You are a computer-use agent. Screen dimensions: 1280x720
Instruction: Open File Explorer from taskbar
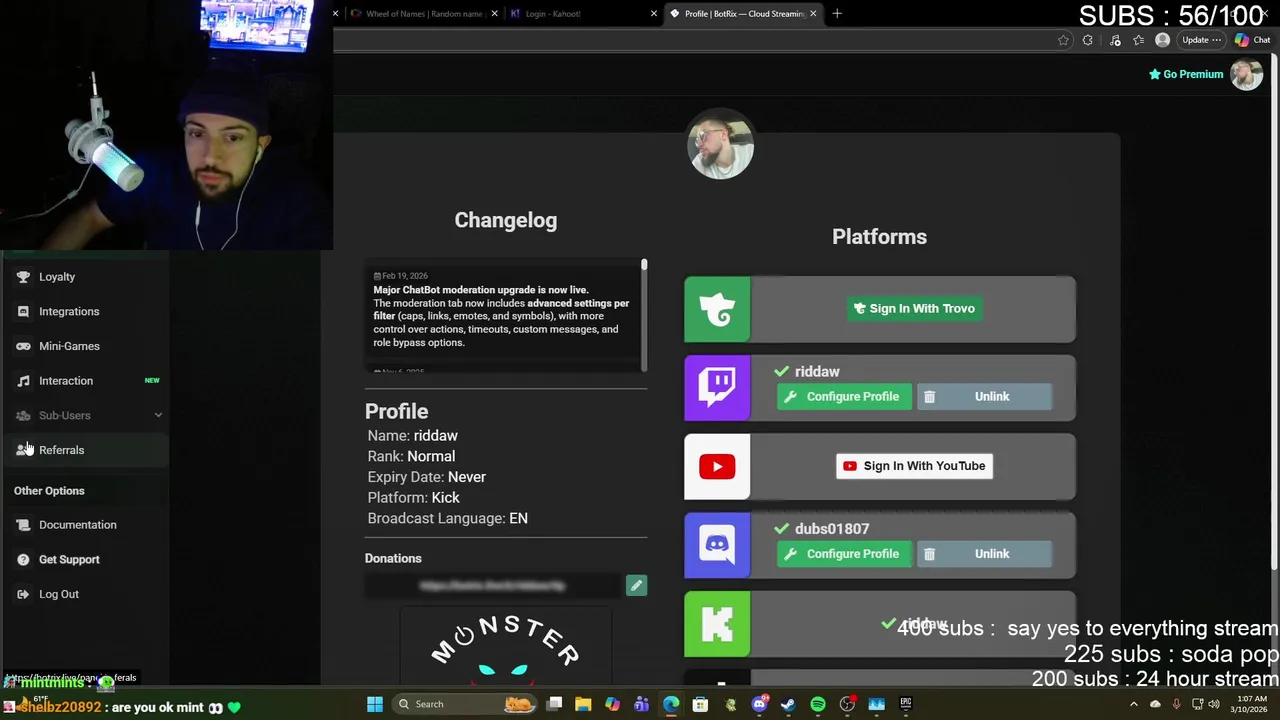pyautogui.click(x=583, y=704)
